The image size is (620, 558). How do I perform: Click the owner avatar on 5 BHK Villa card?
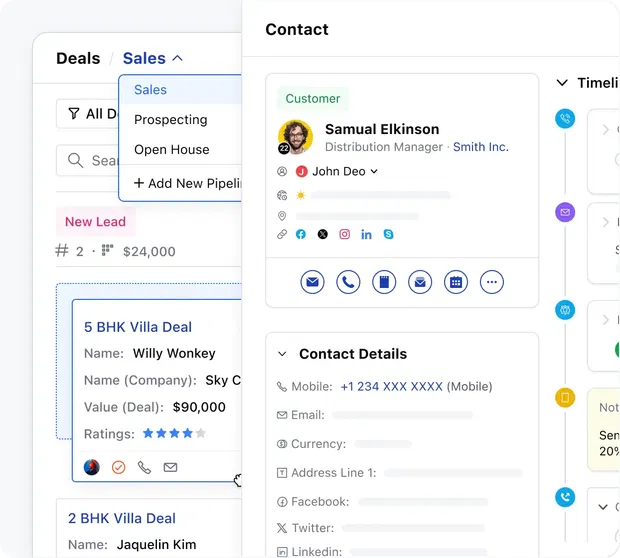[92, 467]
